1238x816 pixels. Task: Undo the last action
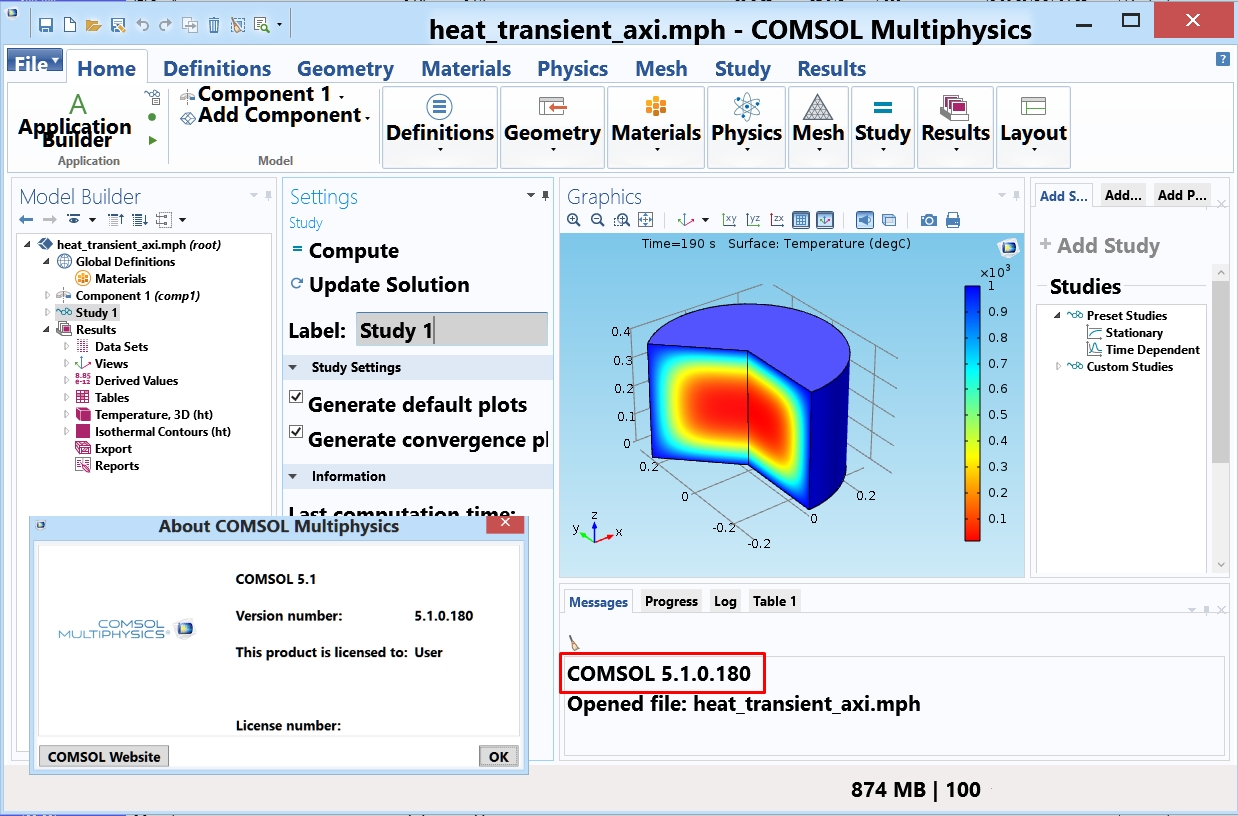[142, 25]
